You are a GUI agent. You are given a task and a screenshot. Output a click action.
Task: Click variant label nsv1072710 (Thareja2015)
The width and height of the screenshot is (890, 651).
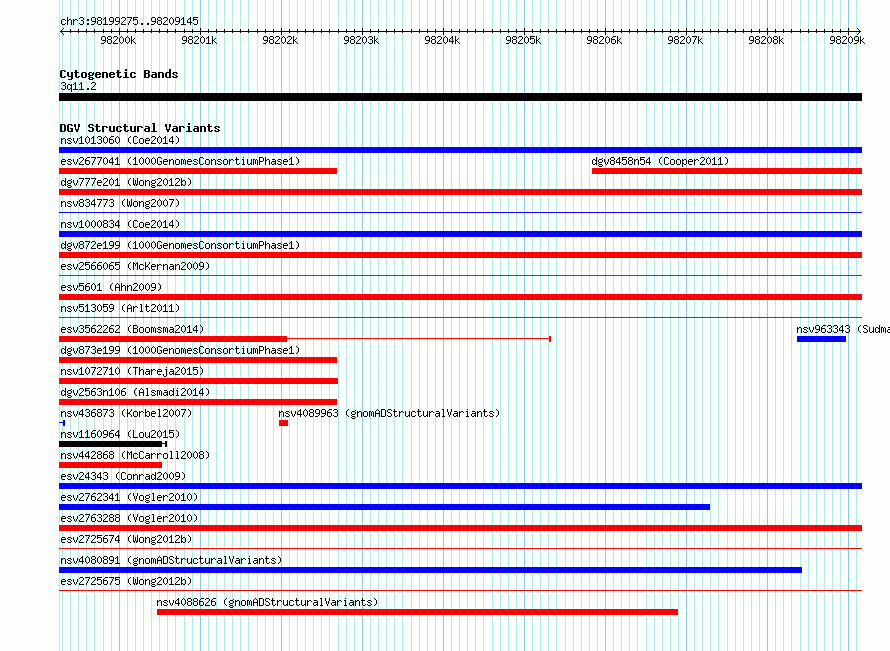coord(132,371)
